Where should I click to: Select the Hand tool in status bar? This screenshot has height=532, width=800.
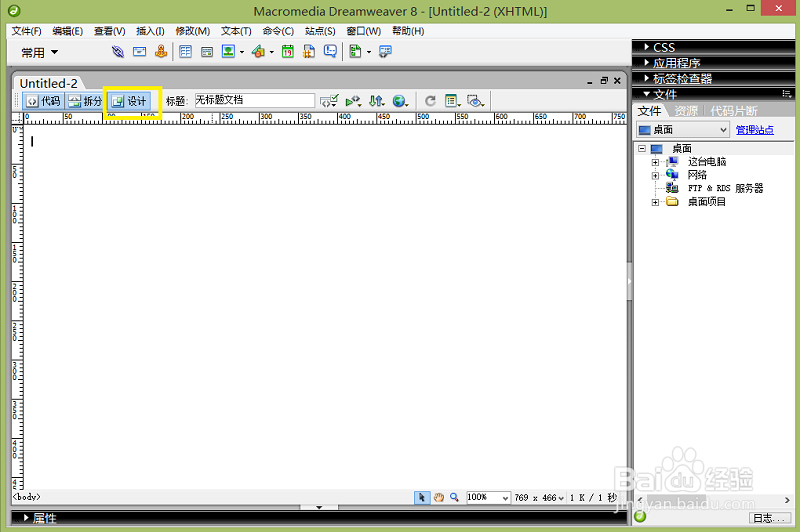click(439, 497)
